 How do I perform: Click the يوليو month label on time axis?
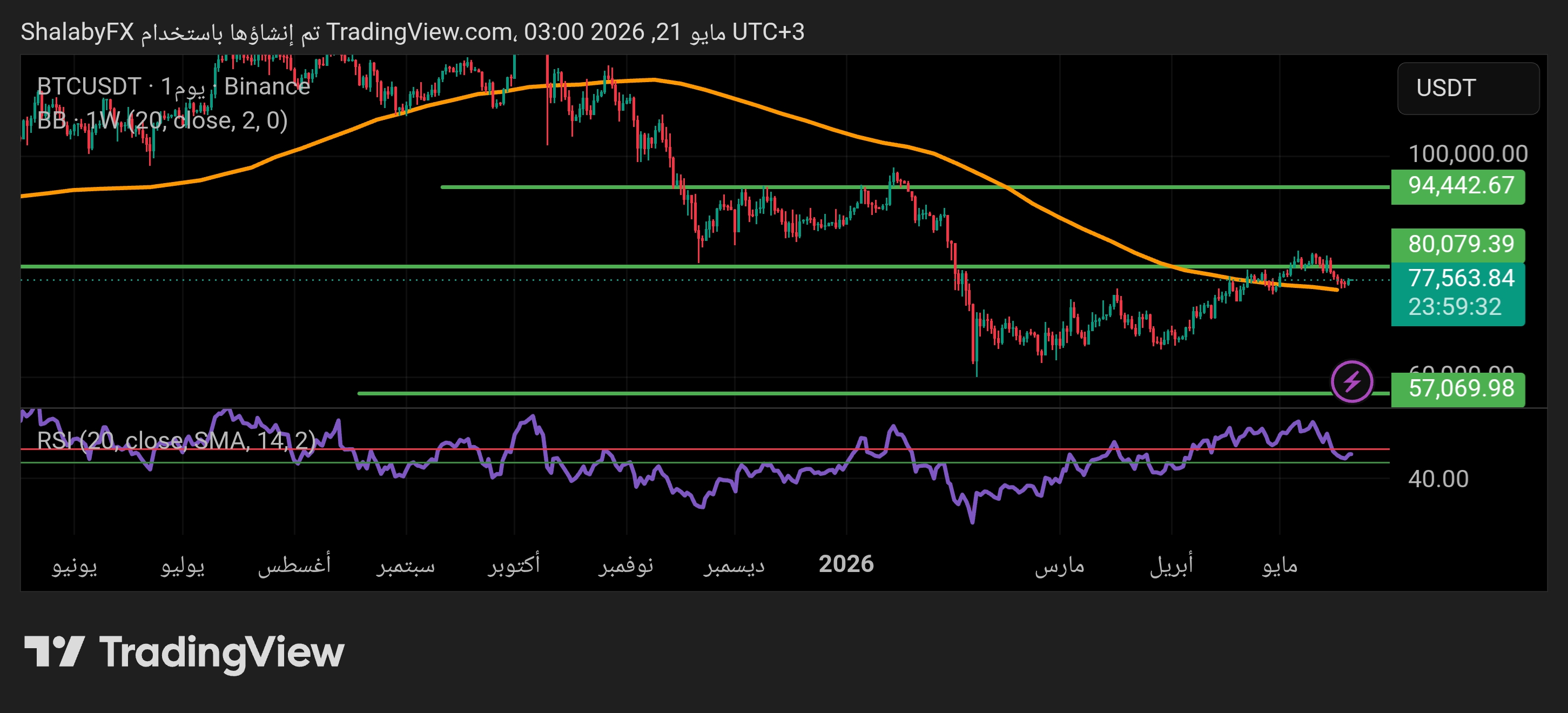[183, 566]
